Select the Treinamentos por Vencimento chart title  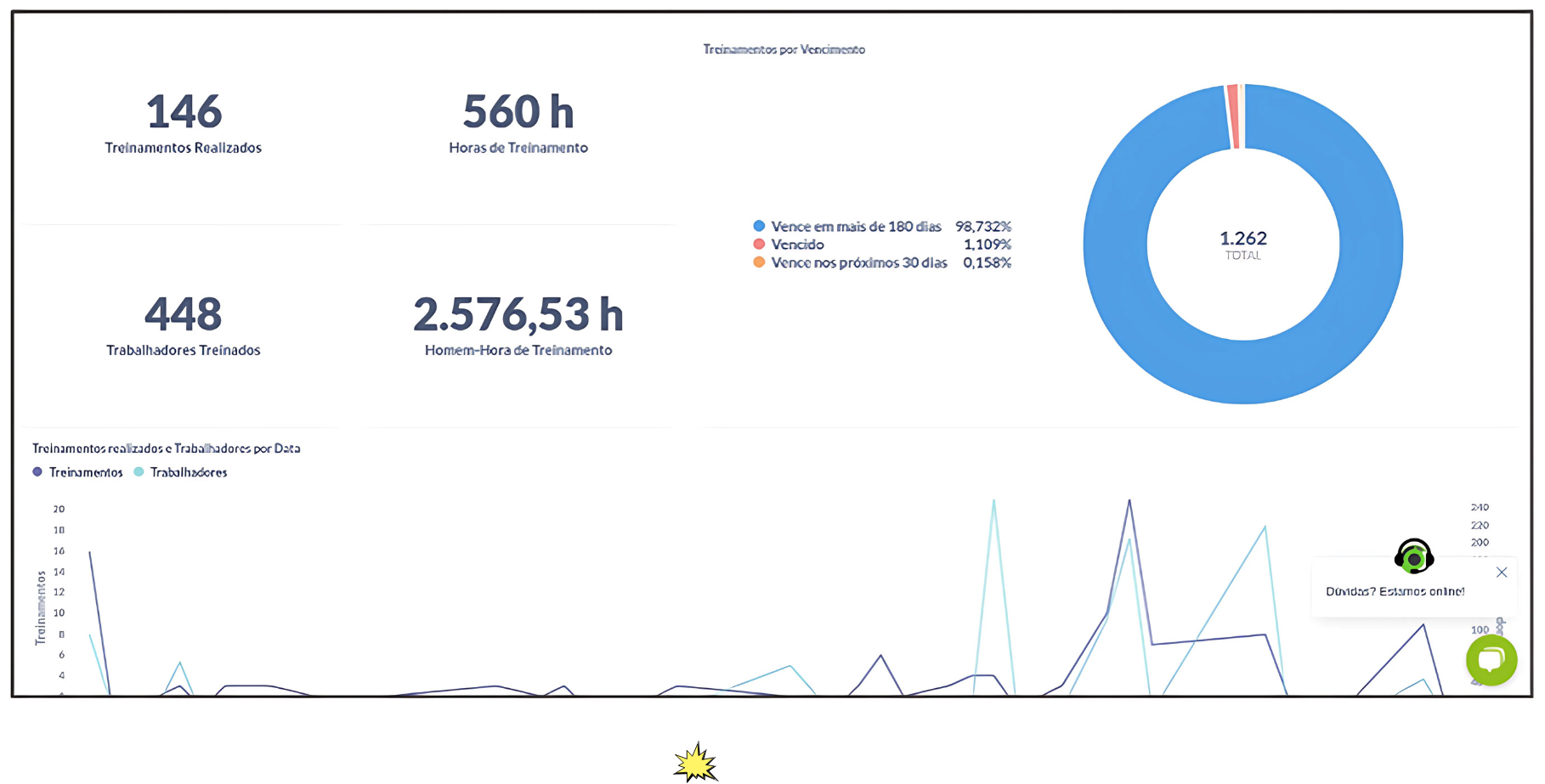(783, 49)
